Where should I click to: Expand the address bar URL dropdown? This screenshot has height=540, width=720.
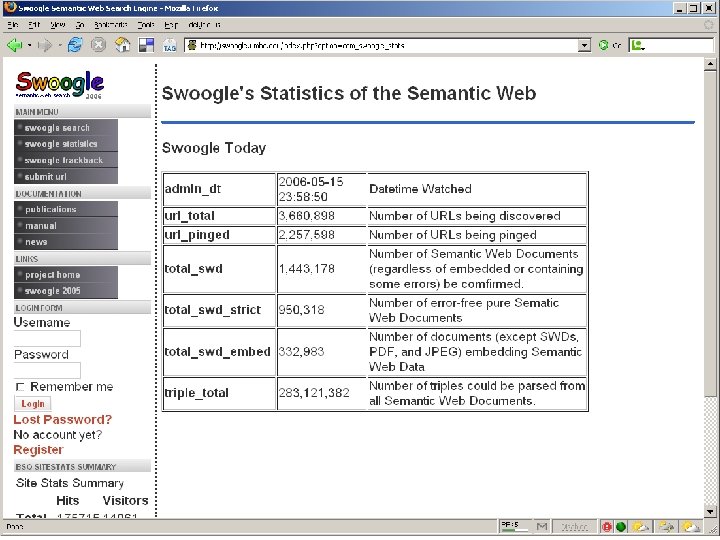click(584, 45)
